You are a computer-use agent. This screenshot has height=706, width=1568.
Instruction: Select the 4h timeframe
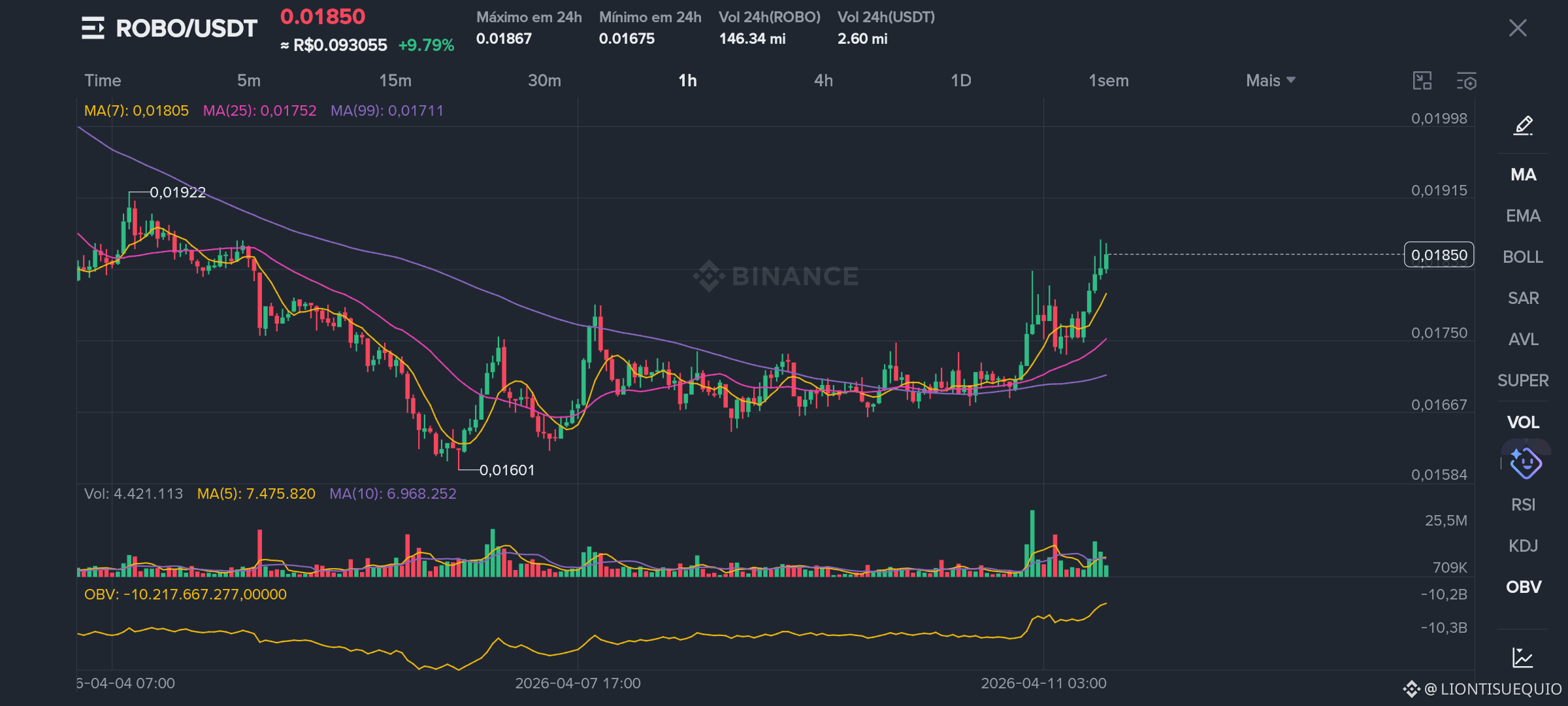[x=823, y=80]
